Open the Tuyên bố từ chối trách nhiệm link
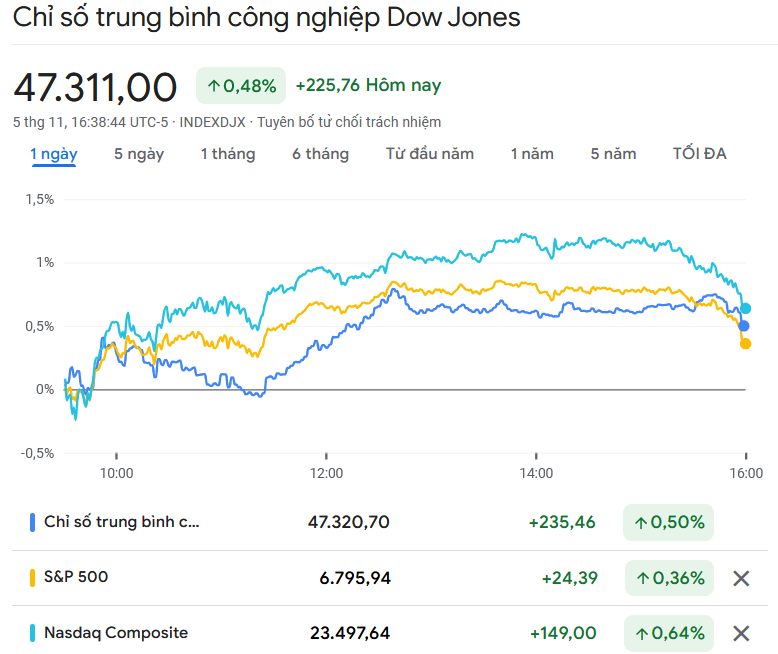Screen dimensions: 778x654 tap(349, 122)
